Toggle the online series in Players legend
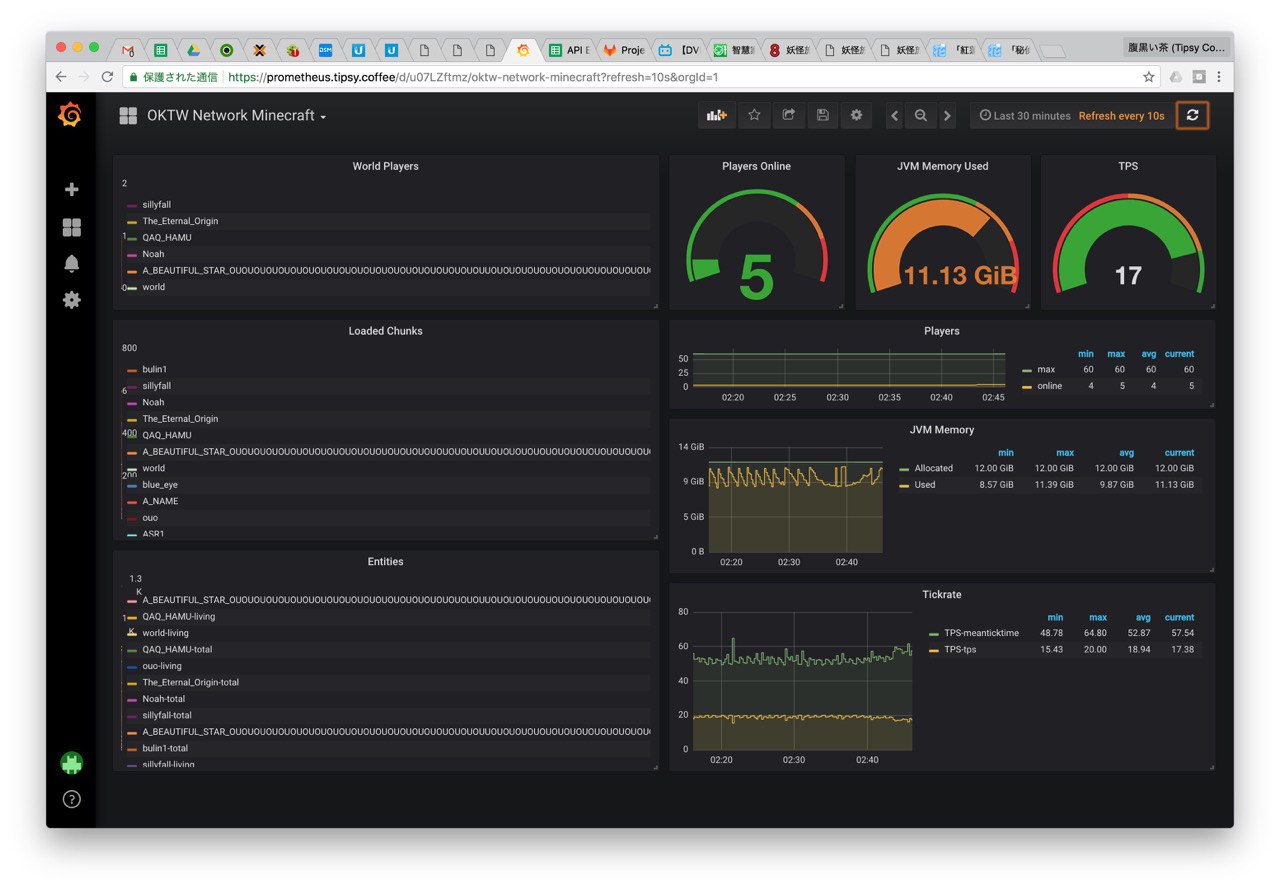1280x889 pixels. pyautogui.click(x=1050, y=386)
